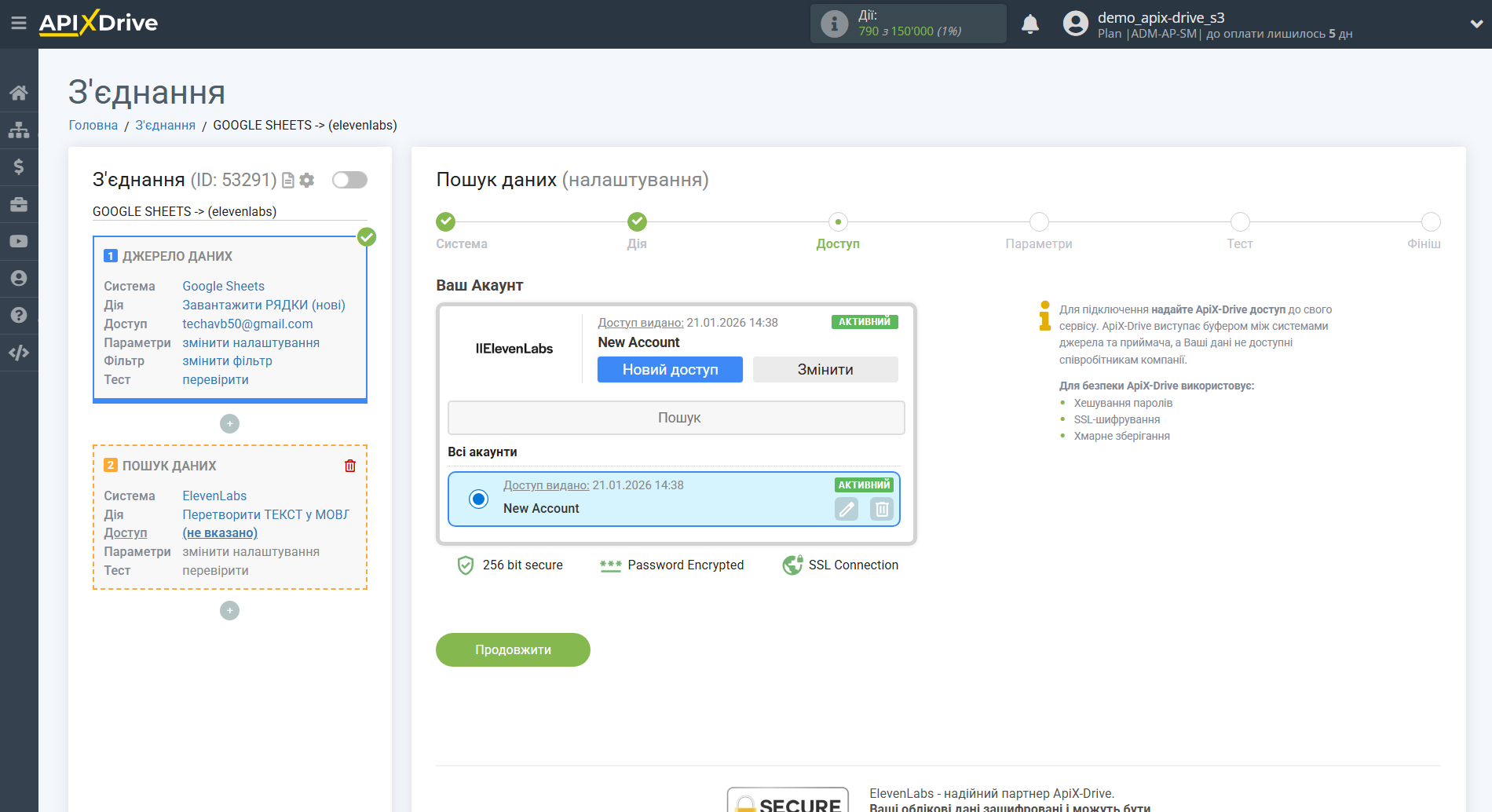Click the briefcase icon in the sidebar
This screenshot has height=812, width=1492.
point(19,203)
